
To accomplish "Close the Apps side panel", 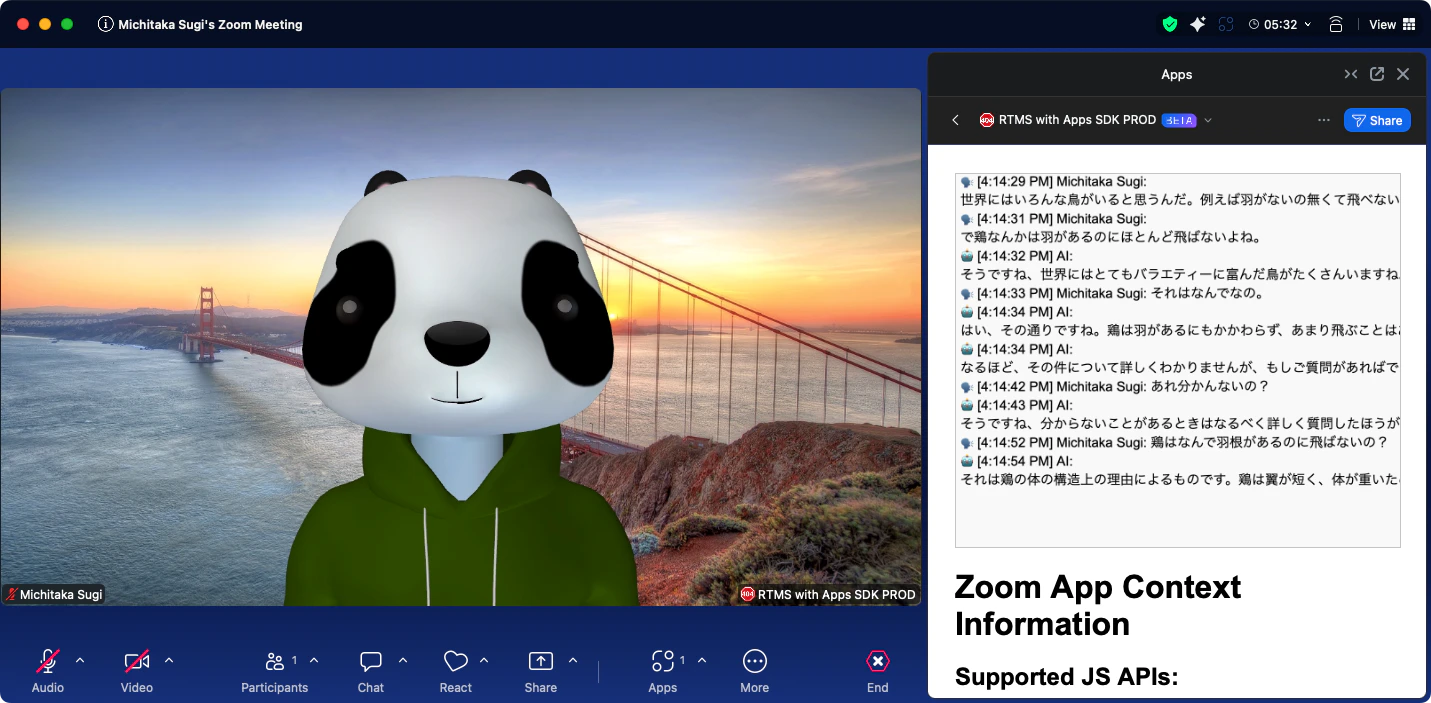I will pyautogui.click(x=1403, y=74).
